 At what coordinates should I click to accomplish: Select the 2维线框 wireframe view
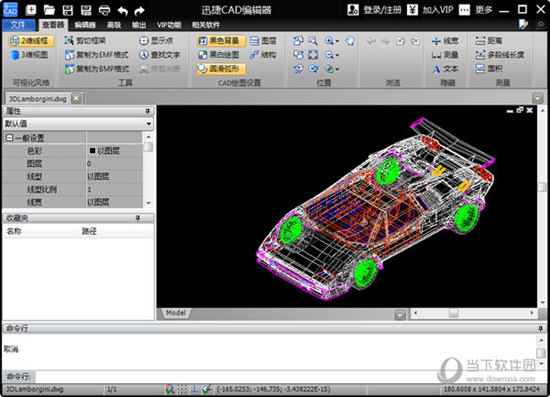31,41
